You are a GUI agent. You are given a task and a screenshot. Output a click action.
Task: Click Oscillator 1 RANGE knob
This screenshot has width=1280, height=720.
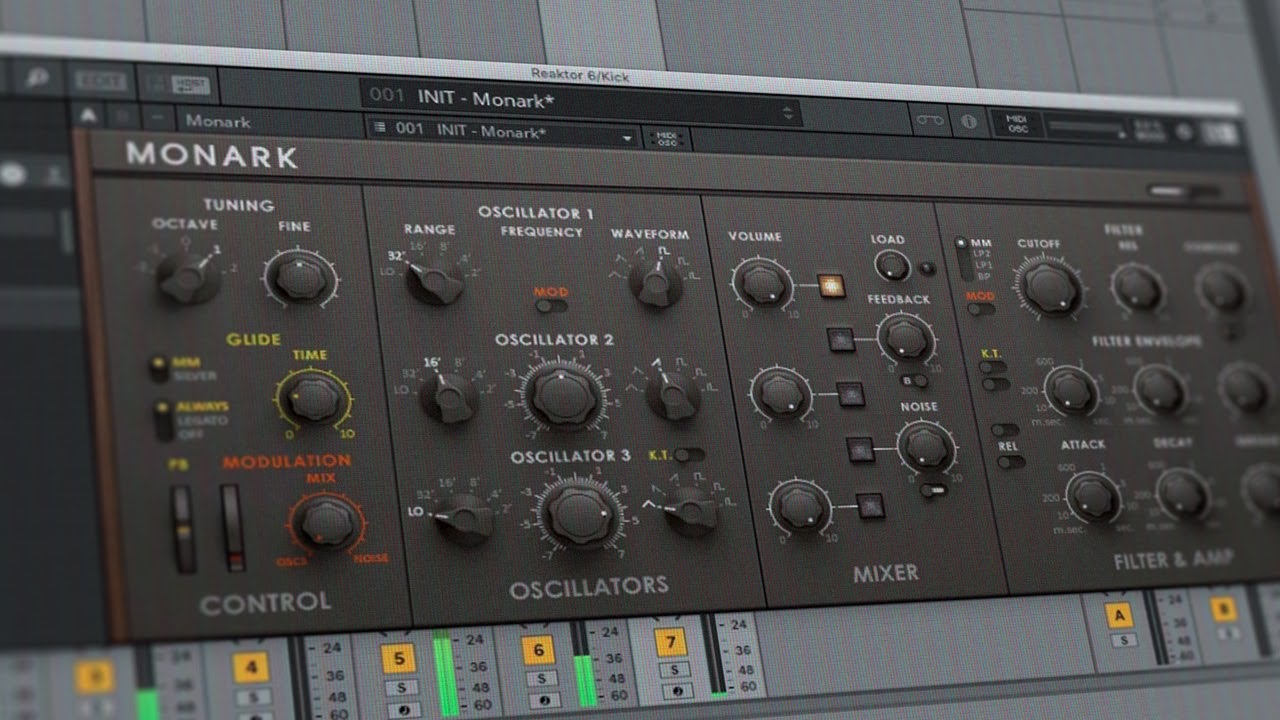coord(437,280)
